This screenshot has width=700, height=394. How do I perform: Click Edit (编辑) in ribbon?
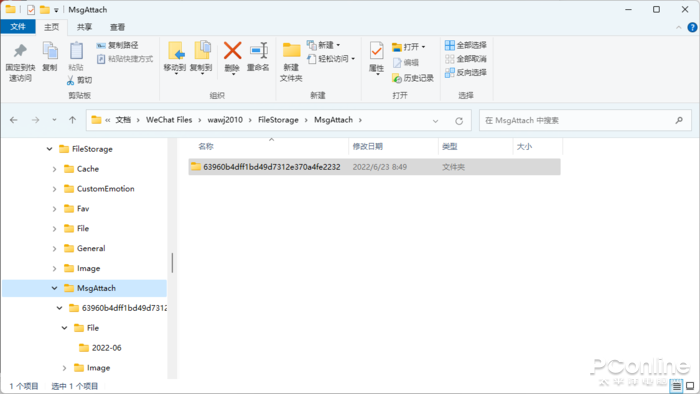406,62
